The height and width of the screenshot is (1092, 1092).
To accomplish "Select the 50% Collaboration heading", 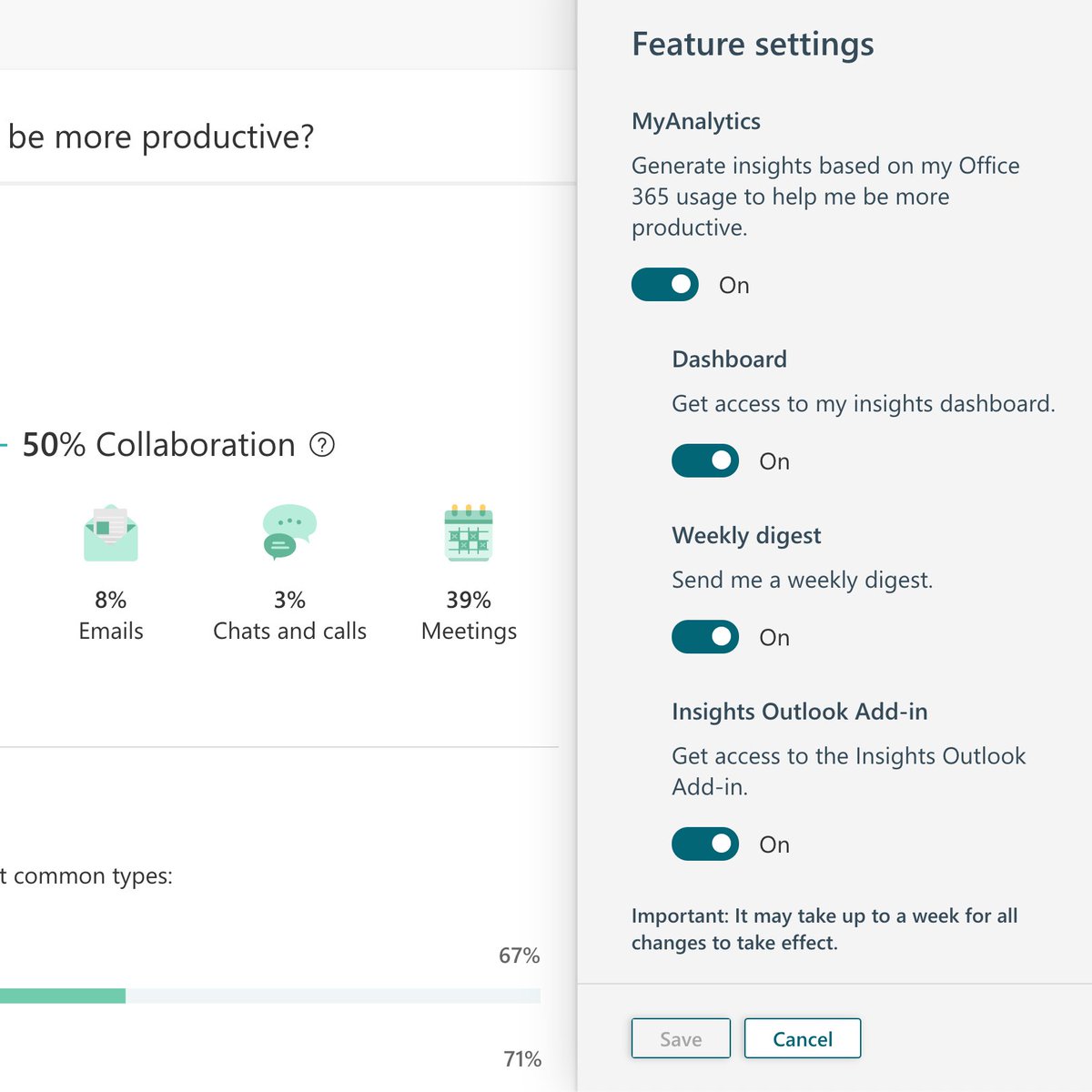I will coord(158,445).
